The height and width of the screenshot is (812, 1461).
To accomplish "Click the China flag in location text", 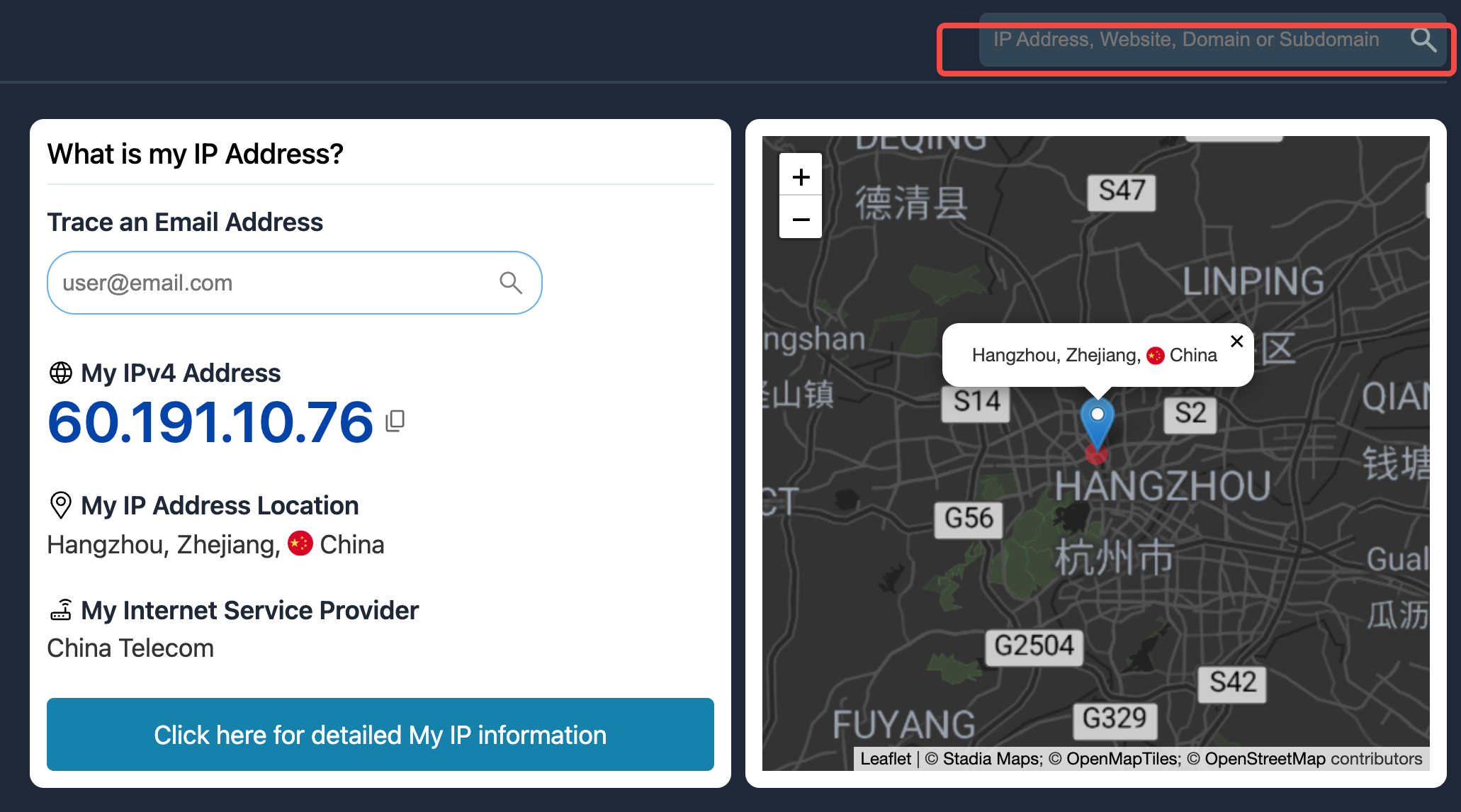I will coord(300,543).
